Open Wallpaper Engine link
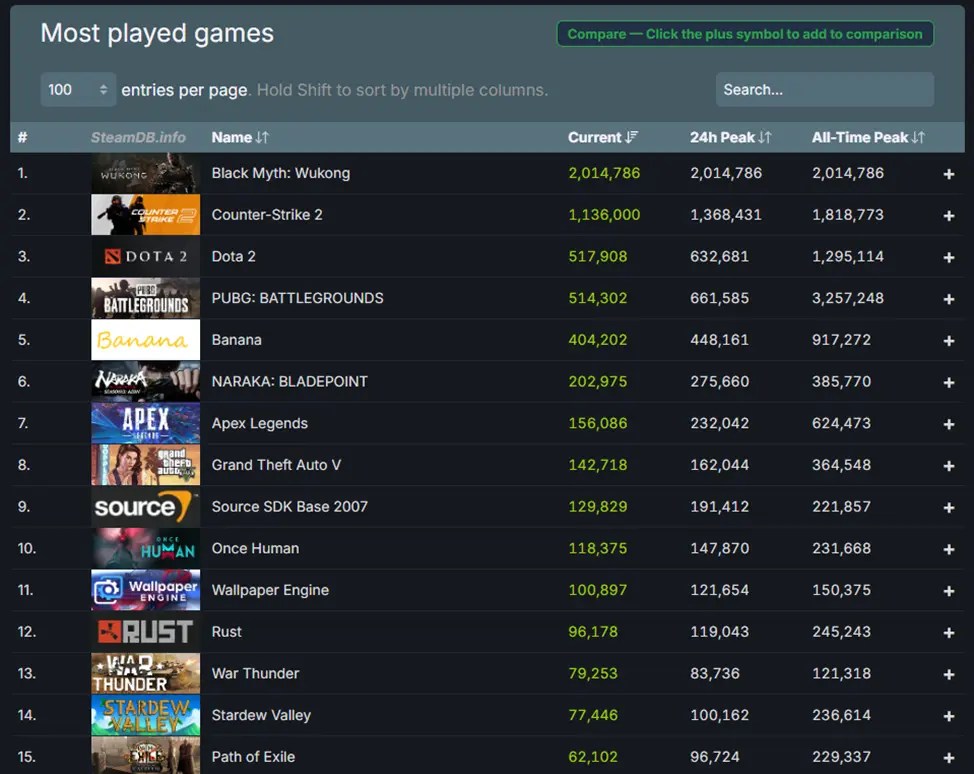Screen dimensions: 974x774 click(x=270, y=590)
